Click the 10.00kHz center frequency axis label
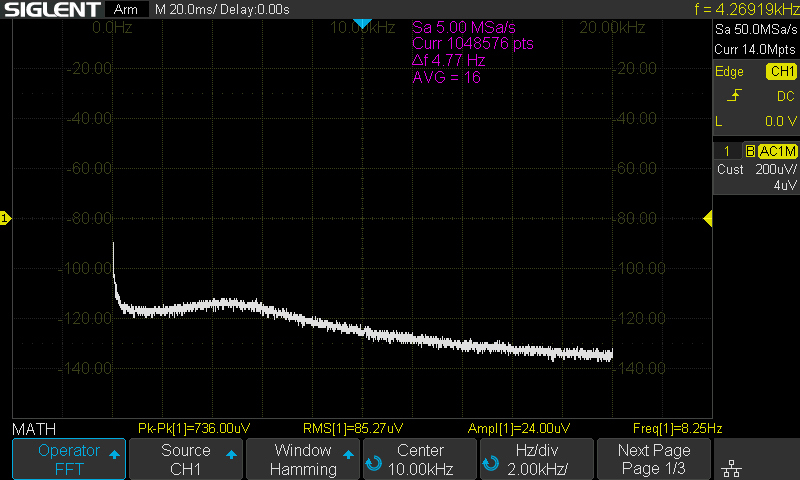The width and height of the screenshot is (800, 480). tap(363, 28)
